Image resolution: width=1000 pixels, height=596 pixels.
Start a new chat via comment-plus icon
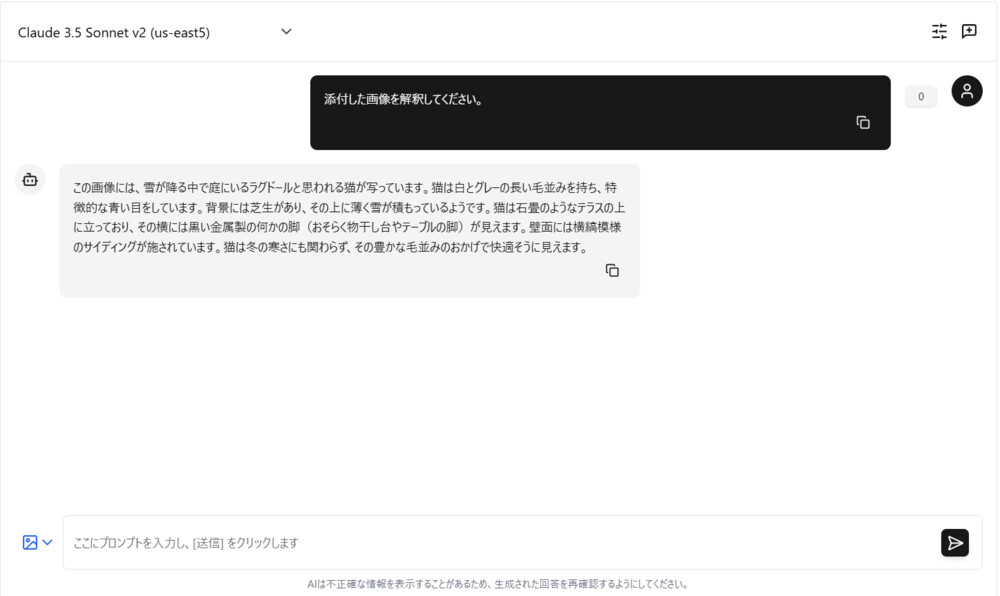click(968, 31)
